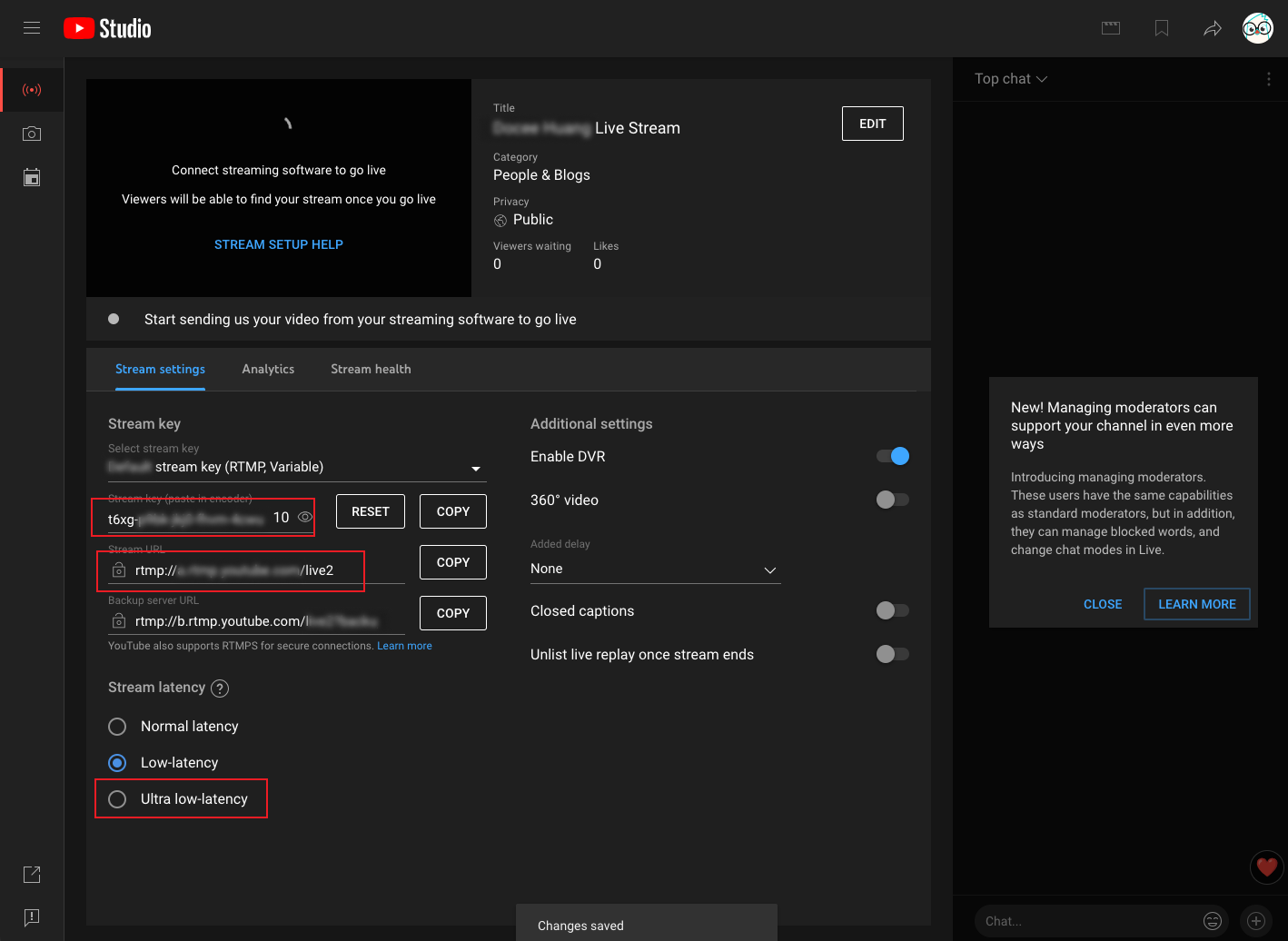Screen dimensions: 1288x941
Task: Copy the Stream URL
Action: [x=452, y=561]
